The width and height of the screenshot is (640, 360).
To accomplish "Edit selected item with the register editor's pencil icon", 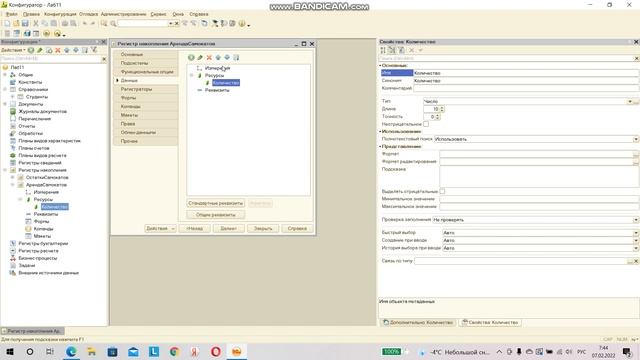I will 200,58.
